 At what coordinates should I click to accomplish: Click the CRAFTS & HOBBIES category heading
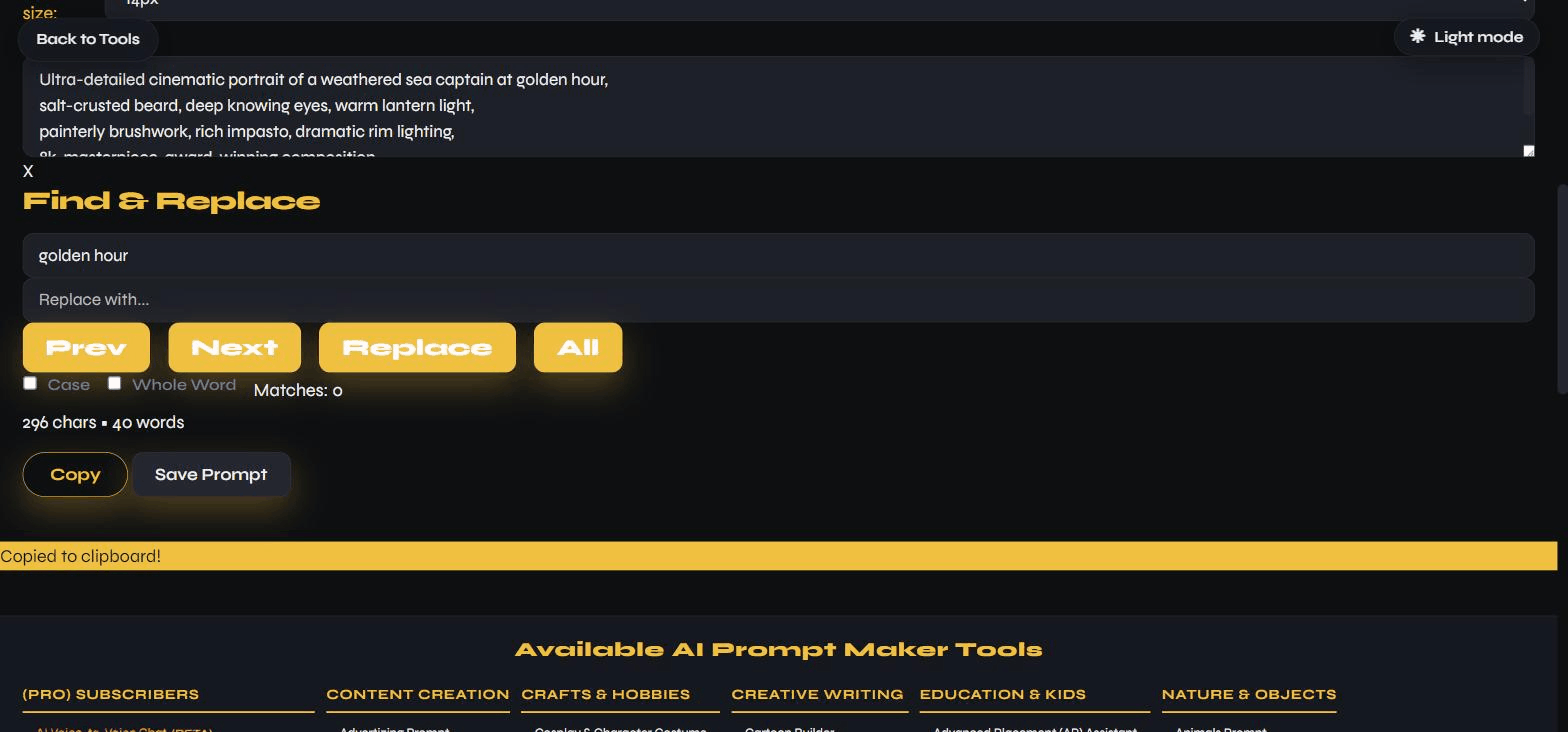[x=605, y=694]
